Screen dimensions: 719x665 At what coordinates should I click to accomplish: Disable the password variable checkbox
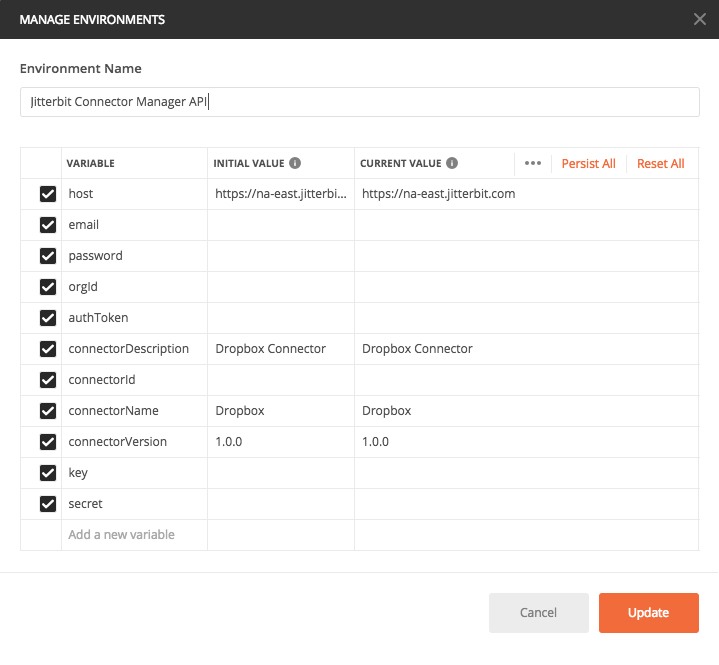point(48,256)
